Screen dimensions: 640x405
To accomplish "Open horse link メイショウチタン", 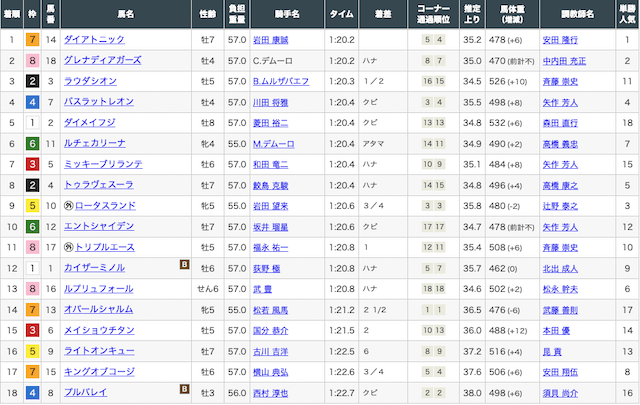I will (x=99, y=330).
